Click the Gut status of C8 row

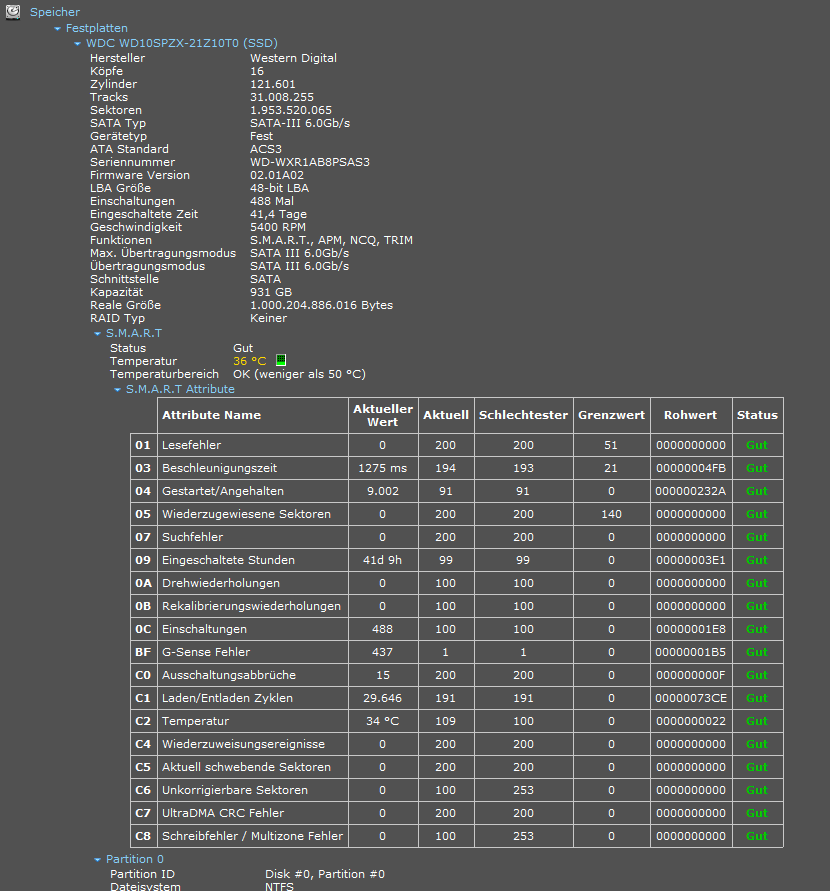click(757, 836)
